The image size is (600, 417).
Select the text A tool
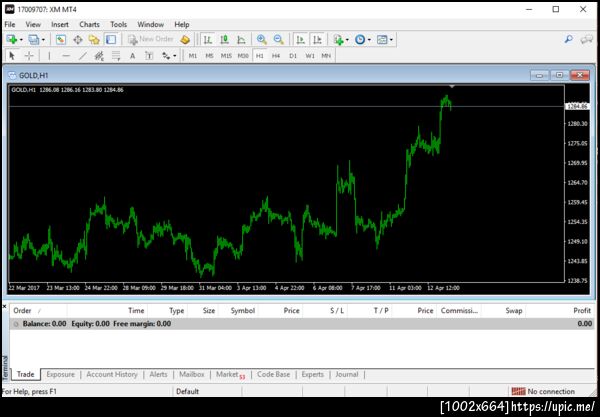132,56
